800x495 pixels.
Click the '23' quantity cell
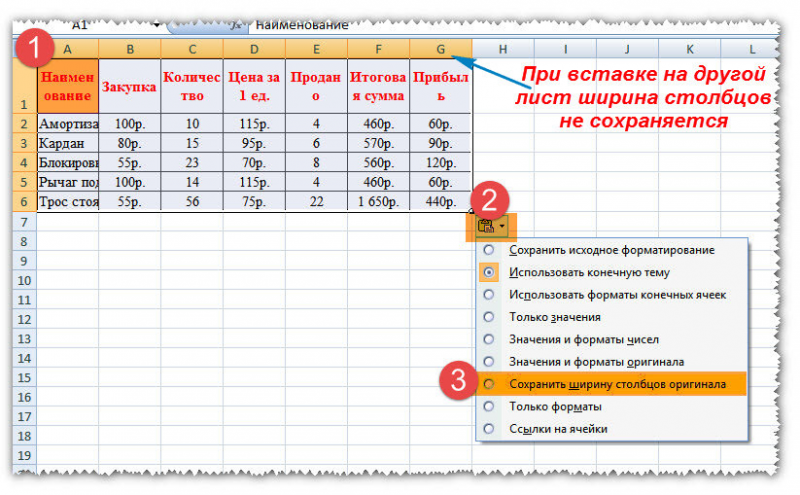click(192, 163)
